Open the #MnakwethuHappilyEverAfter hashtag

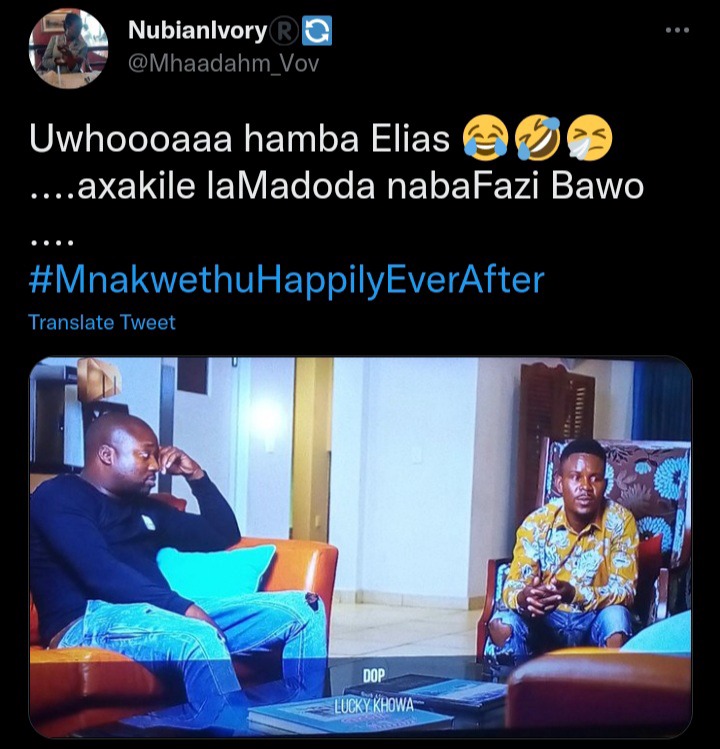pyautogui.click(x=286, y=279)
